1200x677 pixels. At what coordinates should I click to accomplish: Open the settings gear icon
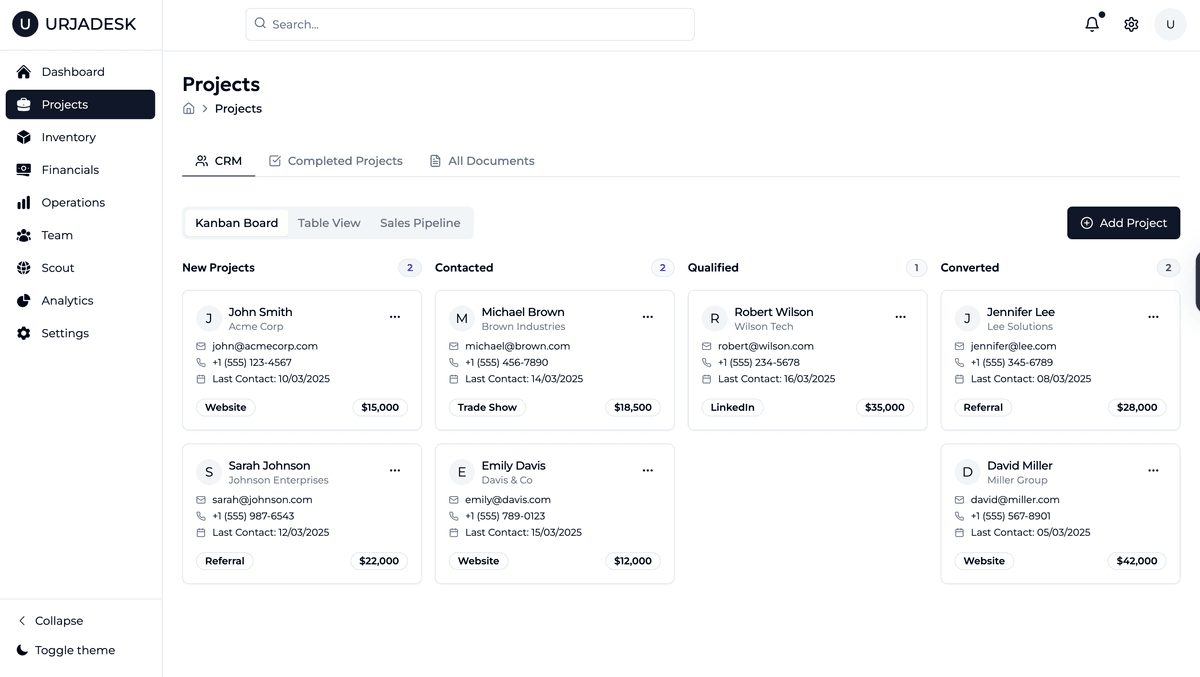coord(1131,23)
